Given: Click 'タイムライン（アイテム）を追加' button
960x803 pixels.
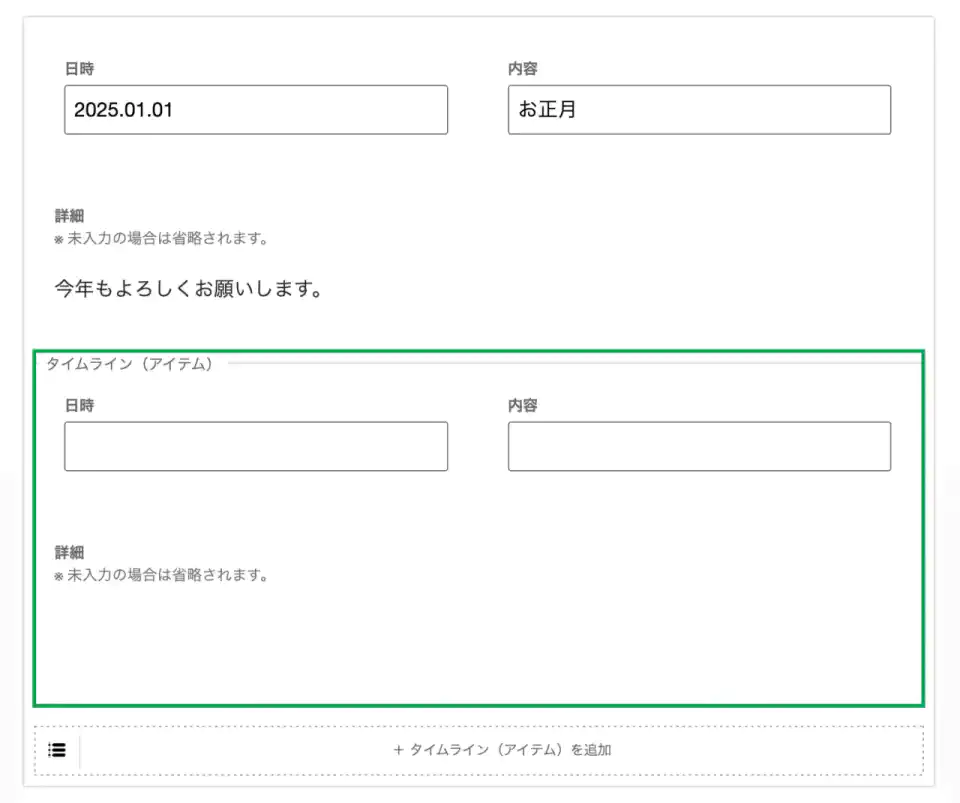Looking at the screenshot, I should pos(502,750).
